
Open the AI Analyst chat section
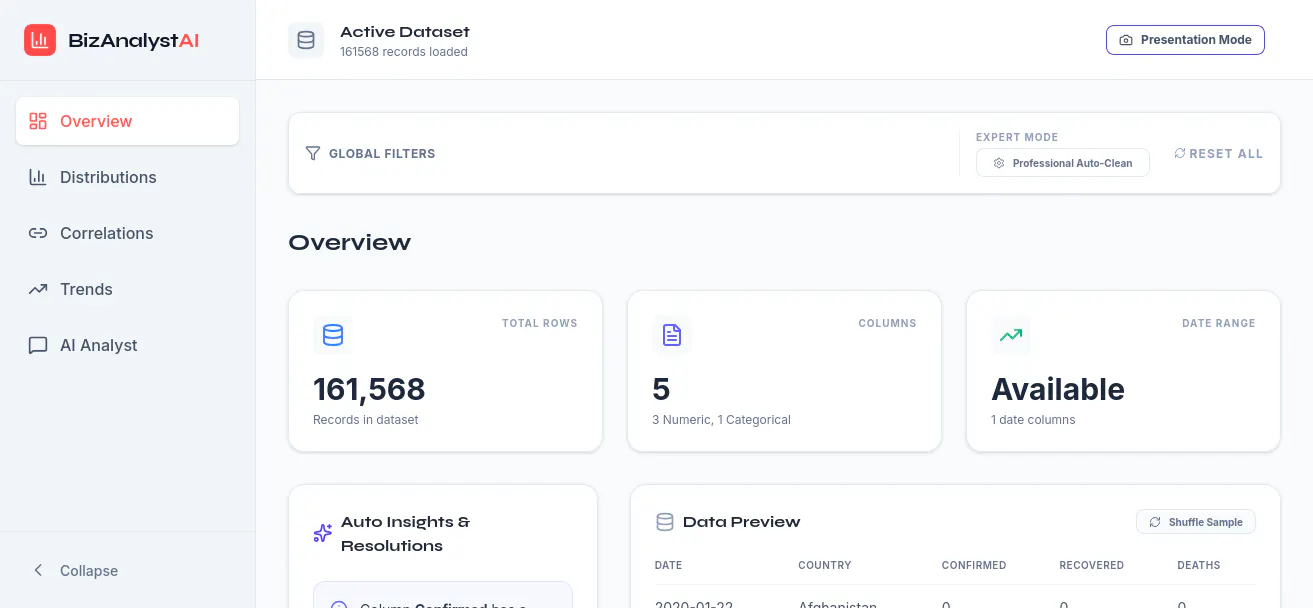127,345
